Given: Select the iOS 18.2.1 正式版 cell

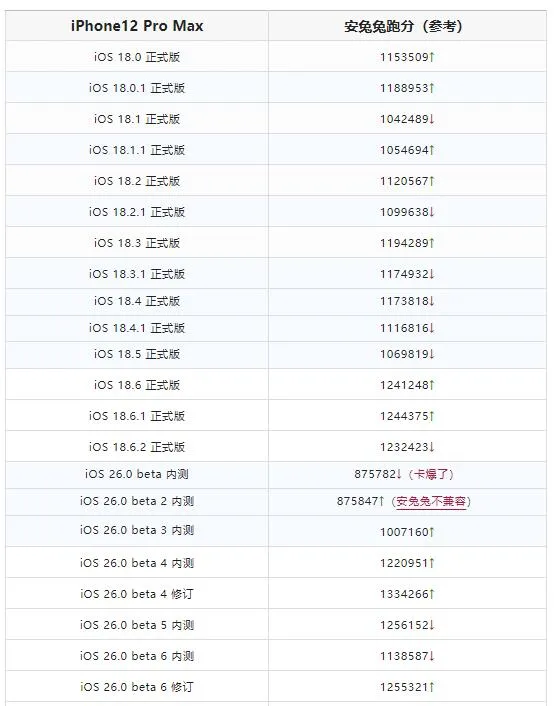Looking at the screenshot, I should 137,212.
